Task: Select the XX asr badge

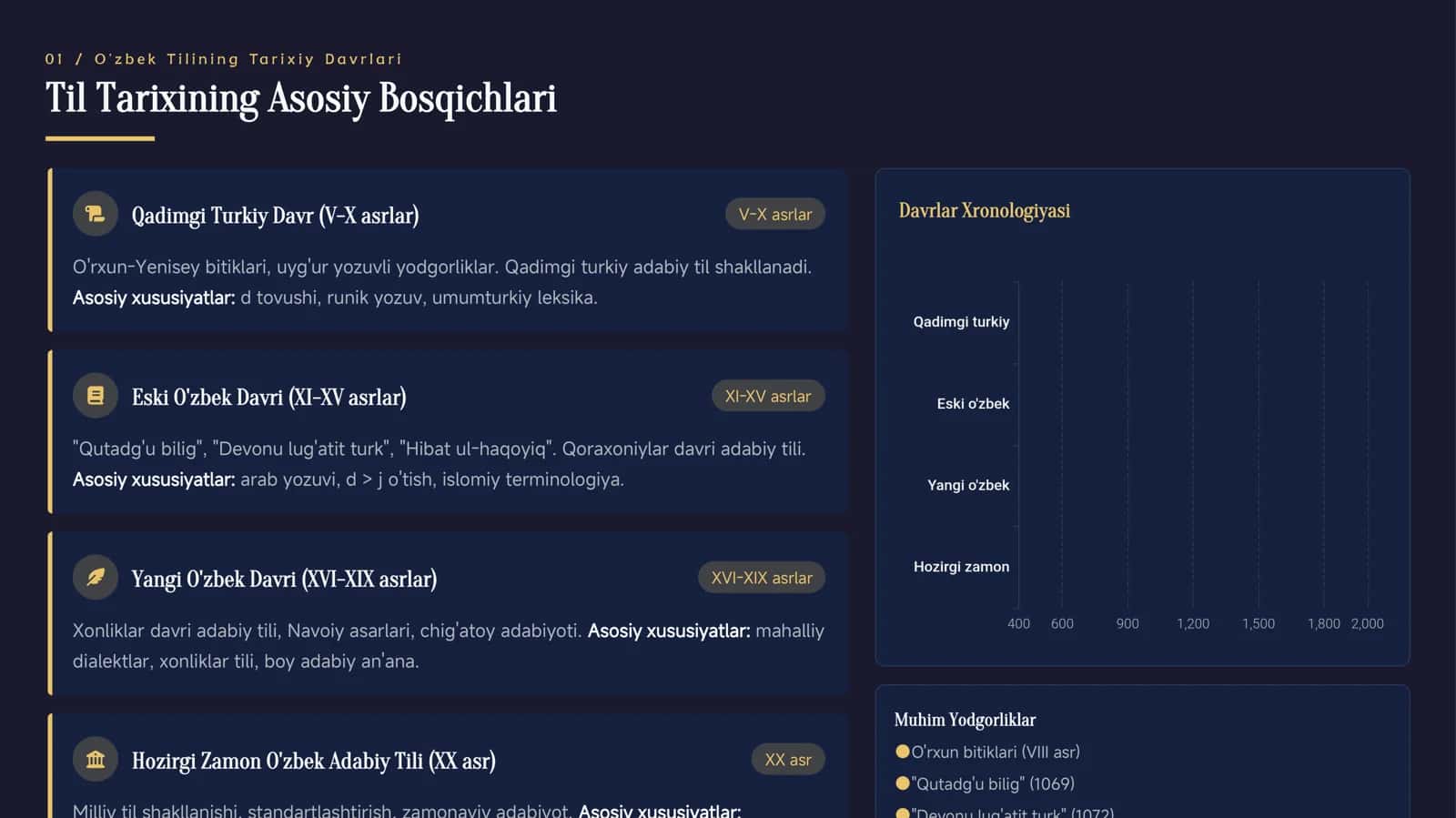Action: 788,760
